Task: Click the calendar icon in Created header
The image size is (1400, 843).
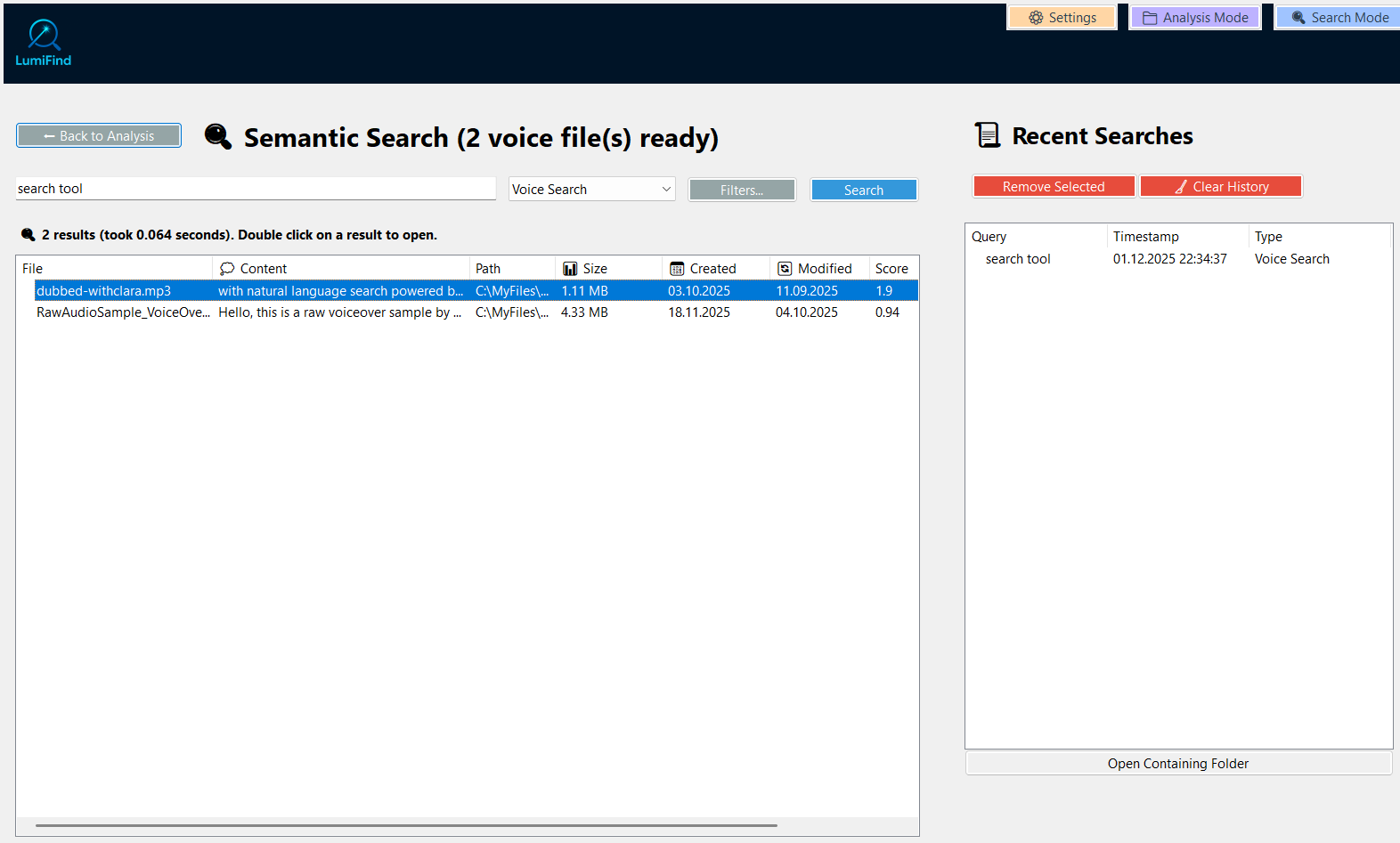Action: point(677,269)
